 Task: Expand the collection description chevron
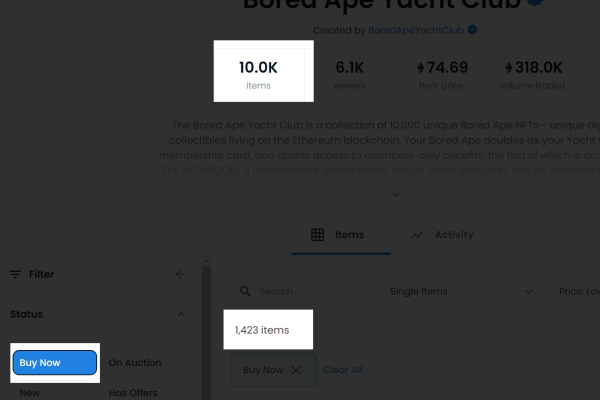396,194
